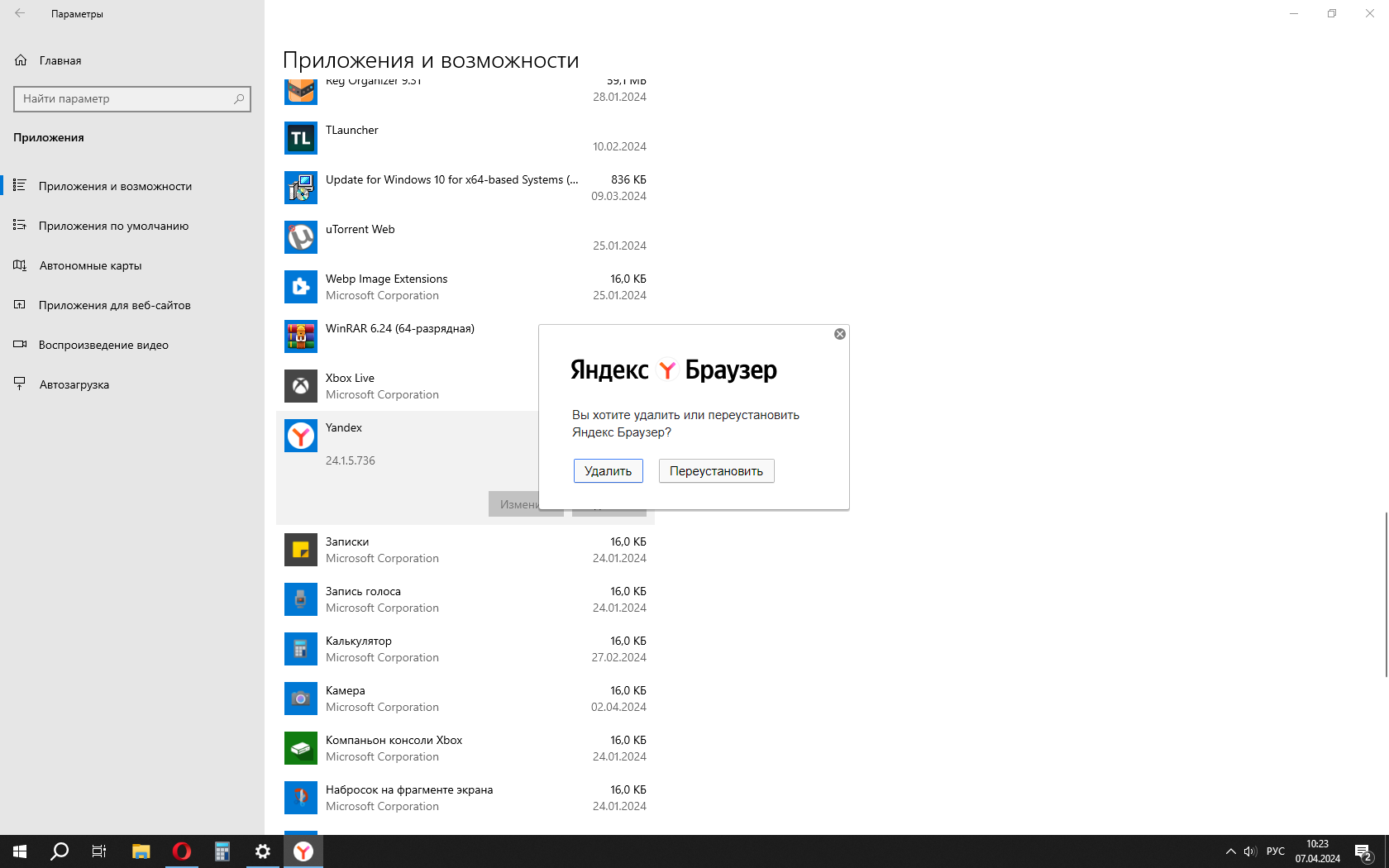Click the Yandex version 24.1.5.736 text
The width and height of the screenshot is (1389, 868).
click(351, 460)
